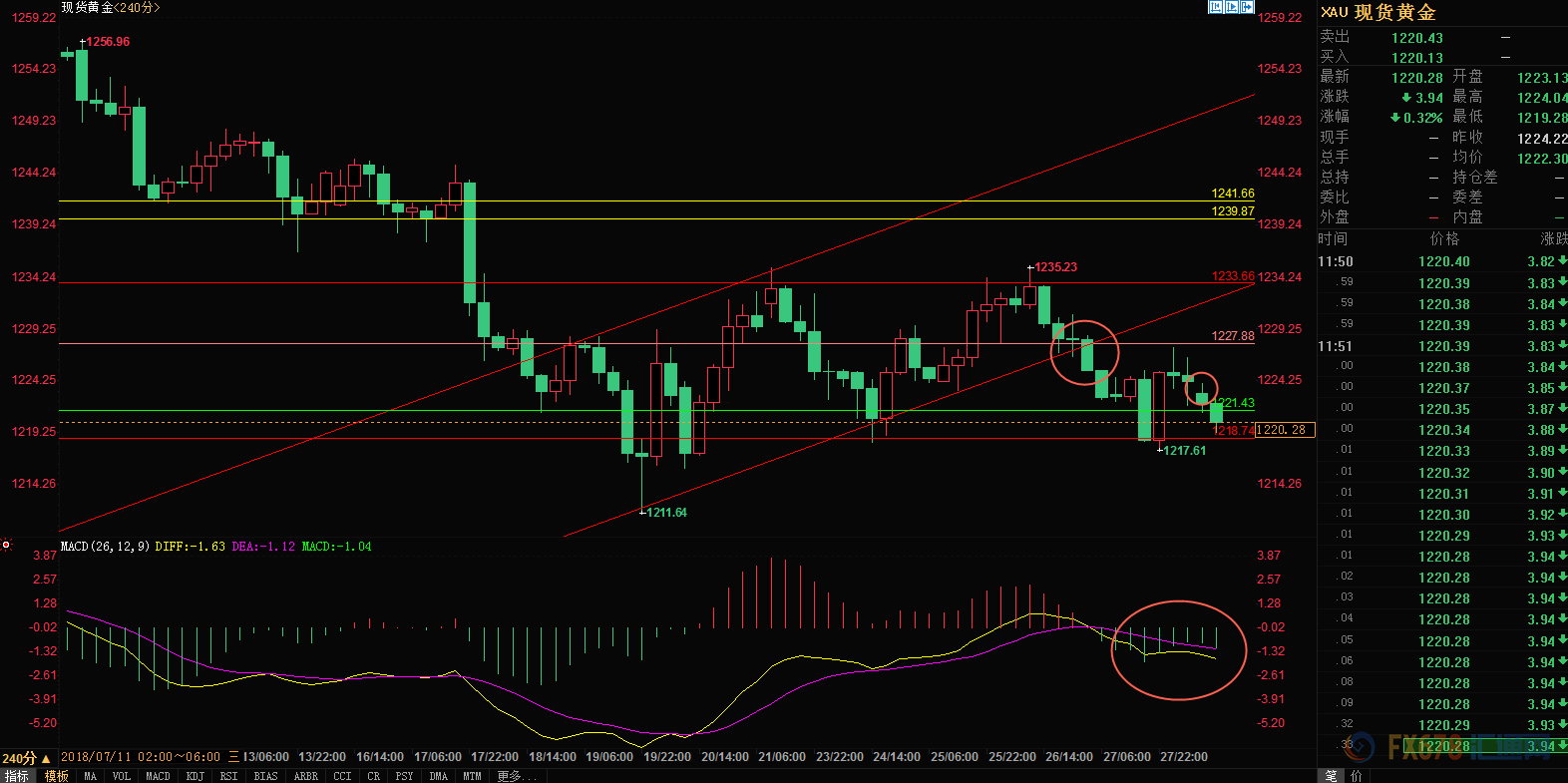
Task: Select the CR indicator tab
Action: pos(374,776)
